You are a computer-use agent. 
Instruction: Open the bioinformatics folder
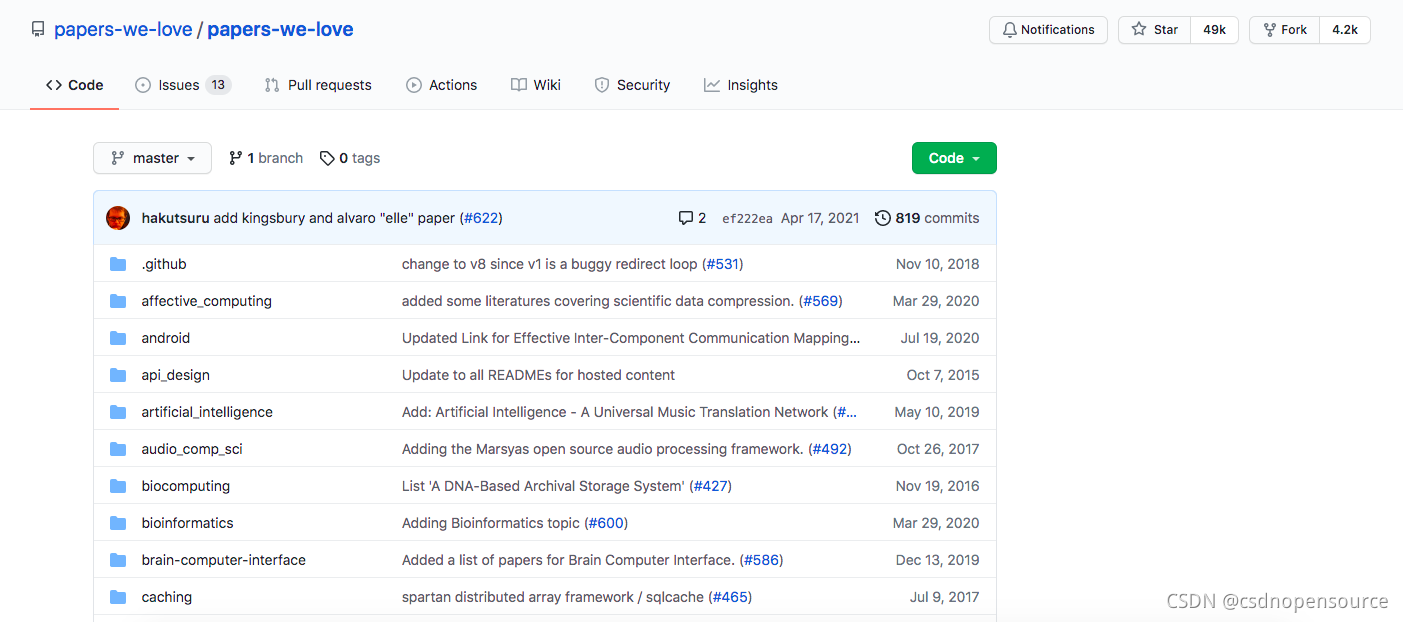point(187,523)
